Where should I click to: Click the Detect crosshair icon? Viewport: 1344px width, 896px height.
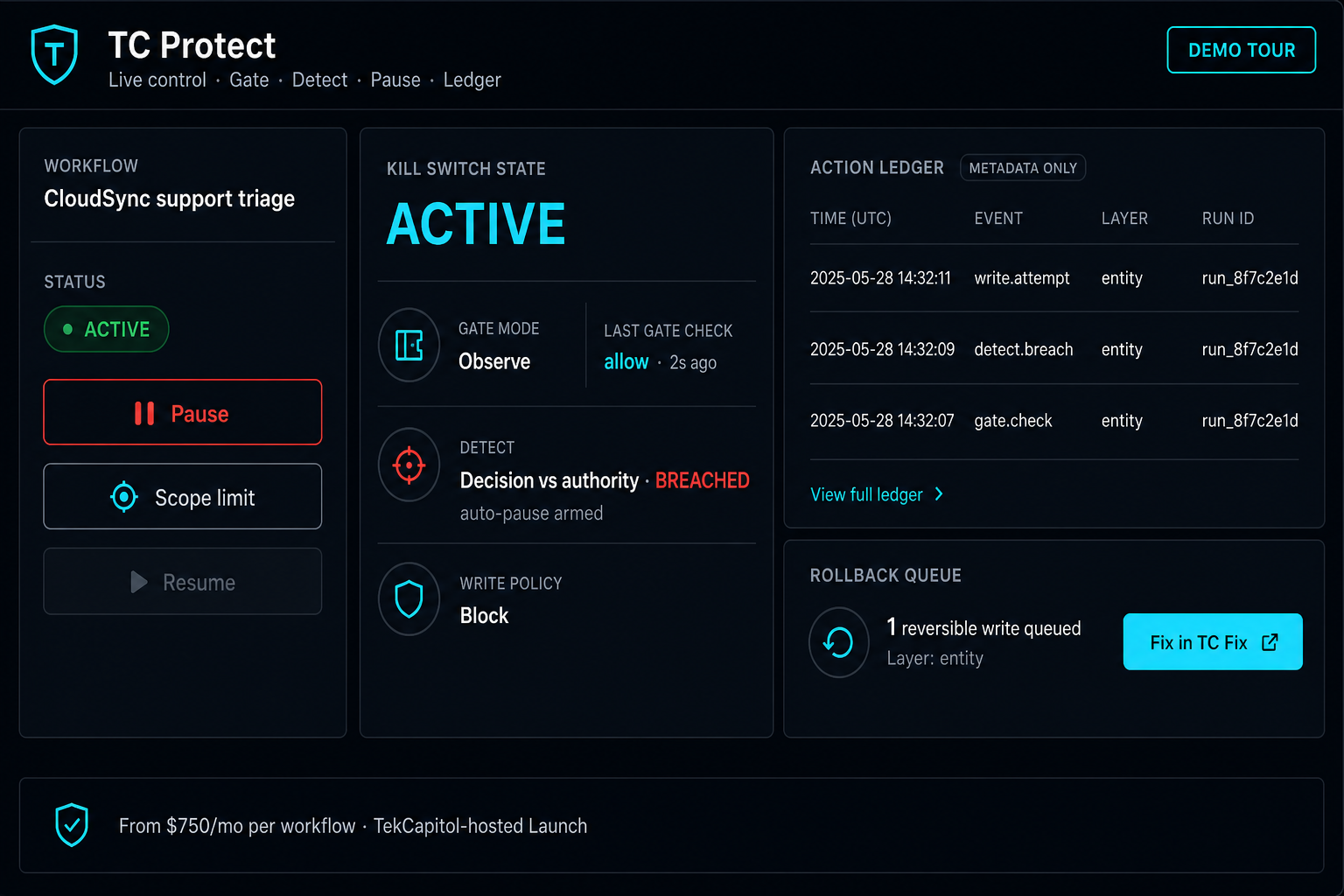409,465
